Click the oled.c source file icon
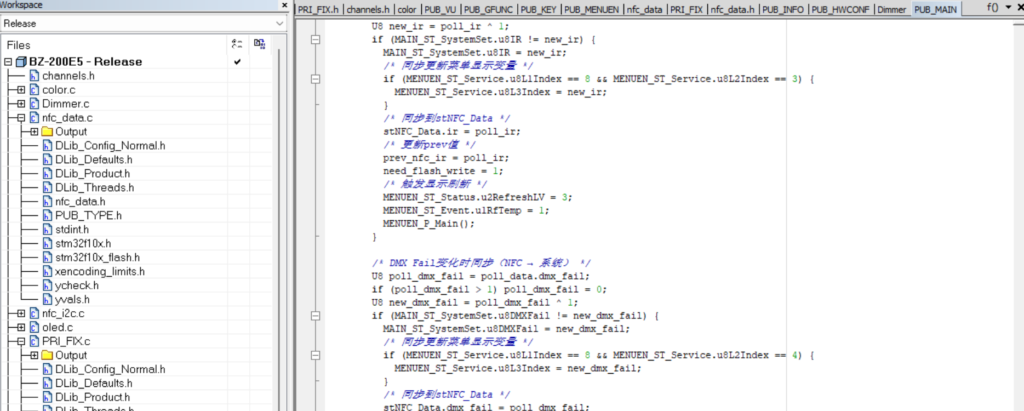1024x411 pixels. [x=34, y=327]
